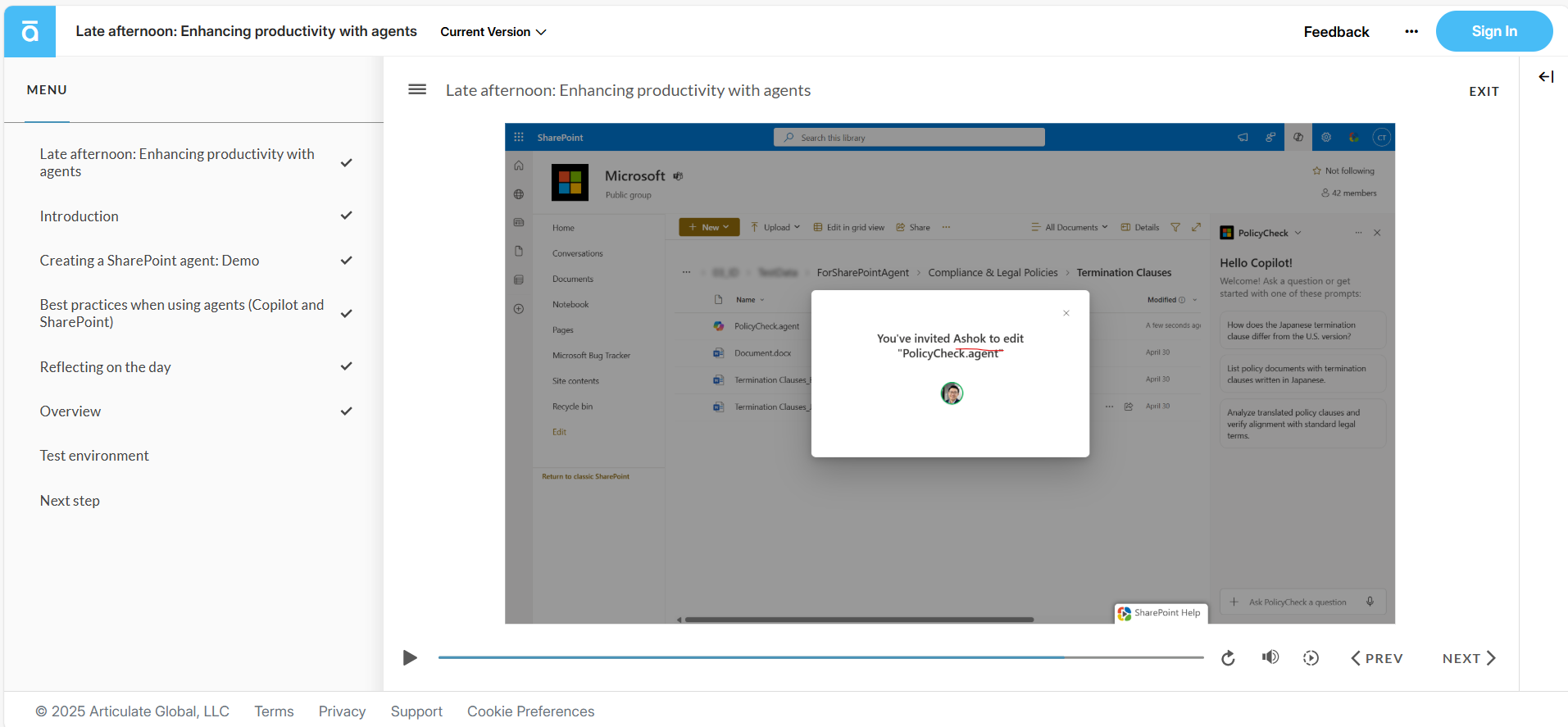Image resolution: width=1568 pixels, height=727 pixels.
Task: Click Return to classic SharePoint
Action: (585, 476)
